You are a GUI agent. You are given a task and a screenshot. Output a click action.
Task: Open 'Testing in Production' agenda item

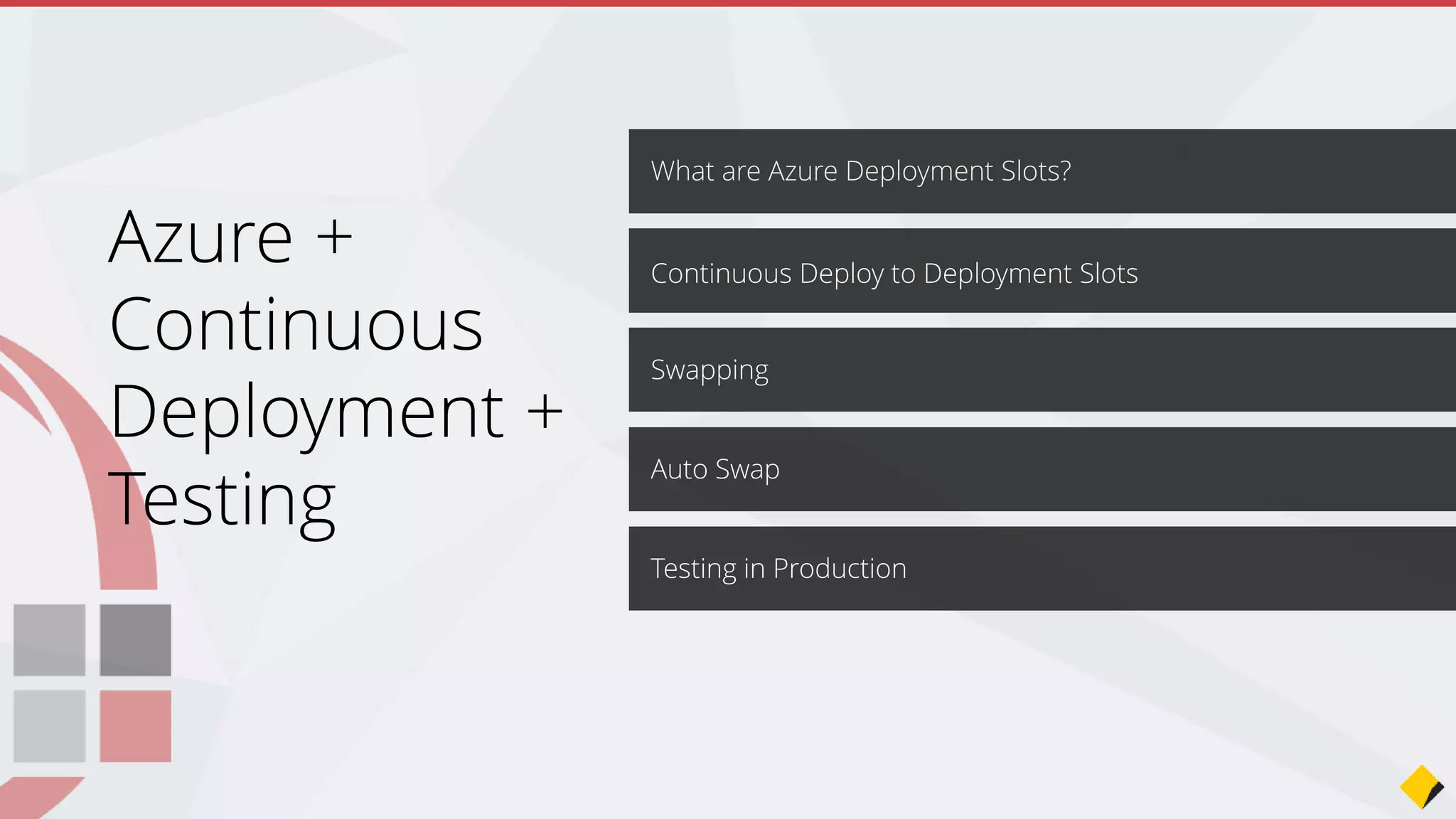click(x=1042, y=569)
